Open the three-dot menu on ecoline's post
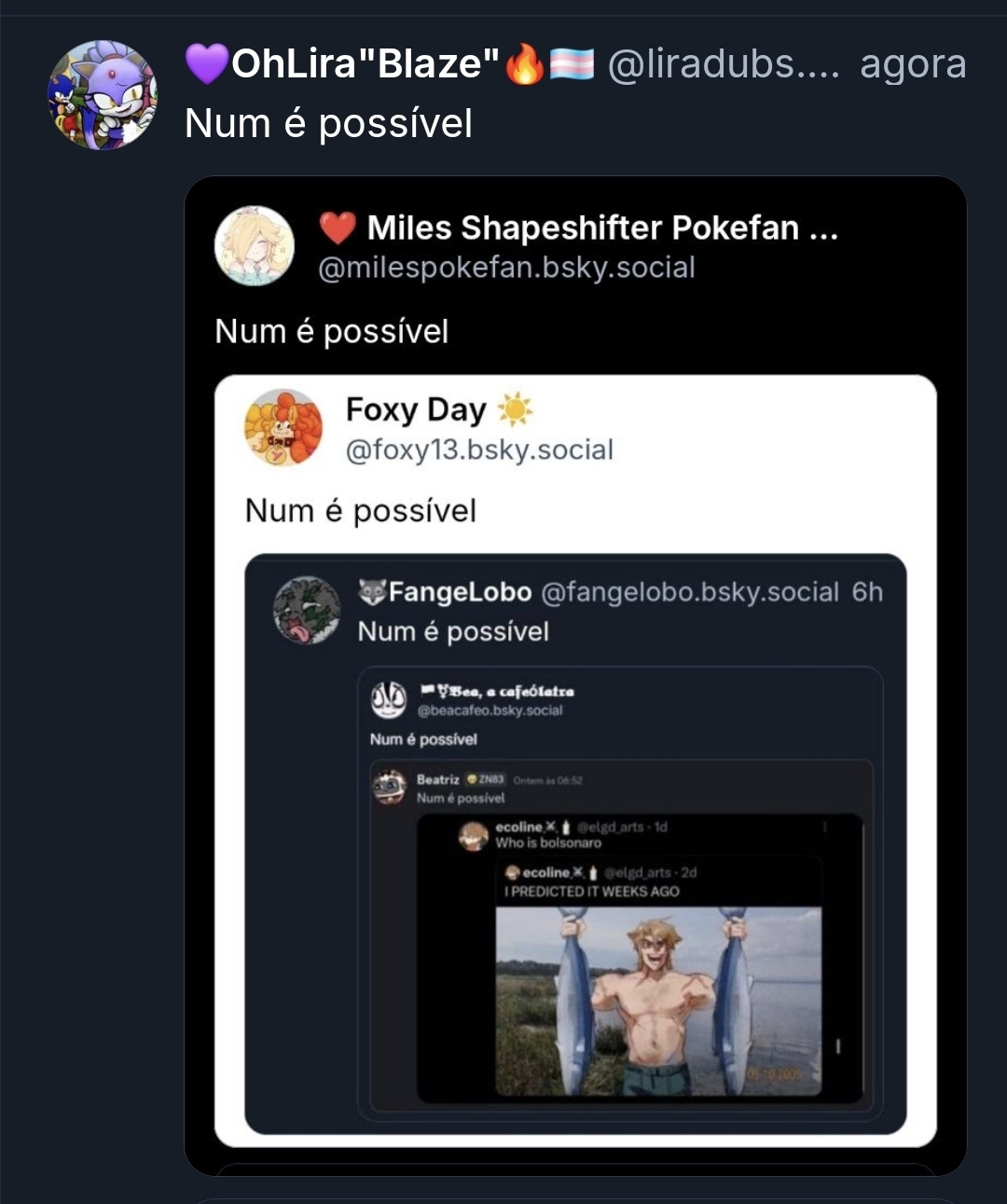The image size is (1007, 1204). coord(825,827)
